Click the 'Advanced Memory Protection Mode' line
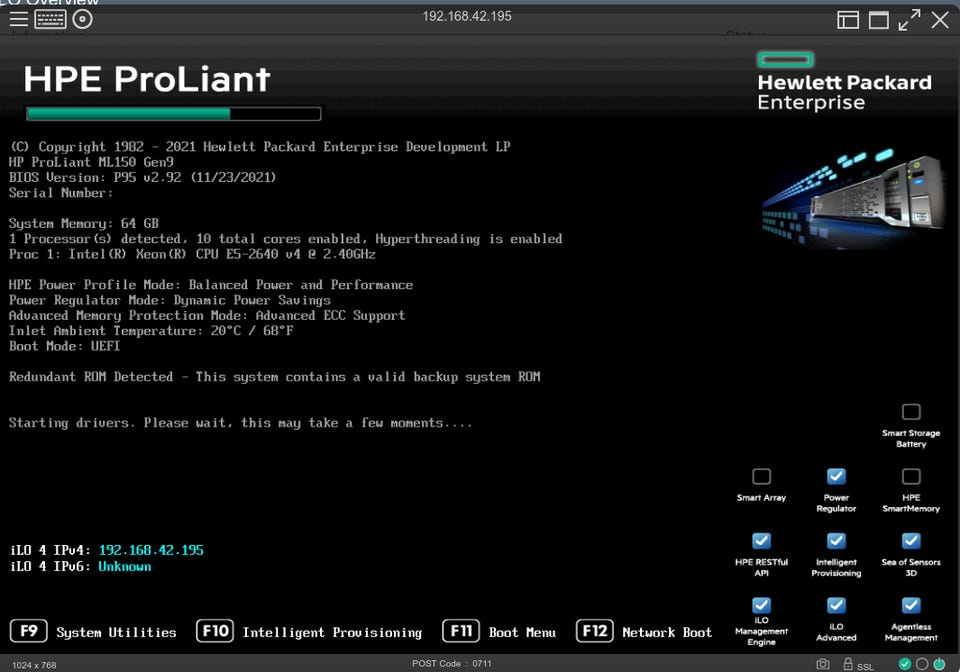Viewport: 960px width, 672px height. 207,316
